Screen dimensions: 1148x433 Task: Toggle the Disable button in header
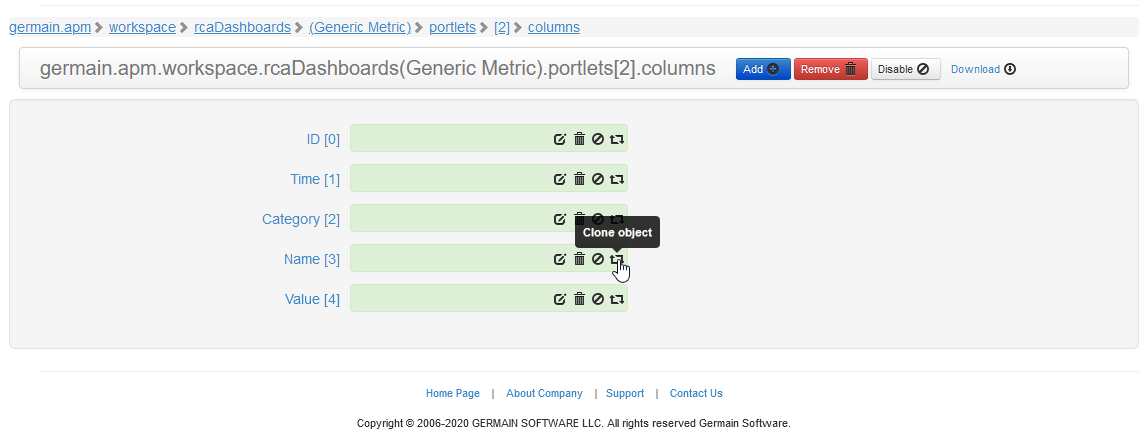(x=905, y=69)
